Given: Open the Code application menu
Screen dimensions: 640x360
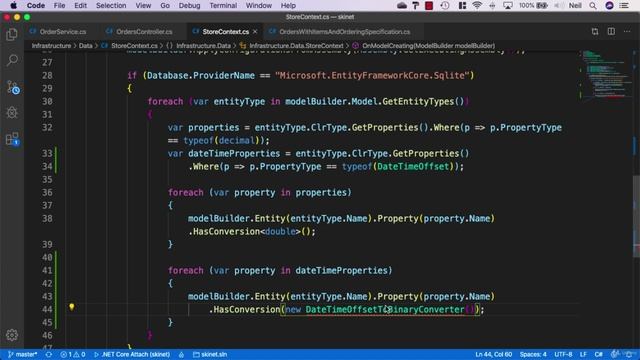Looking at the screenshot, I should [36, 5].
